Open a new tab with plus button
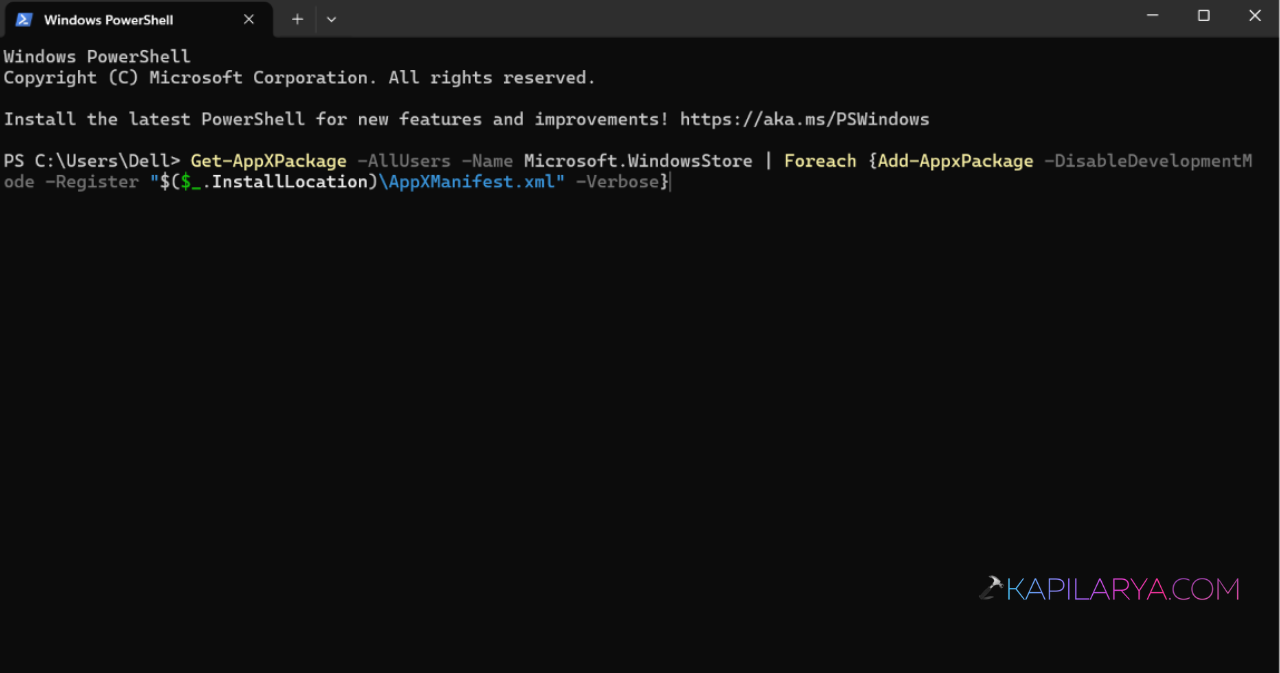The height and width of the screenshot is (673, 1280). pos(297,19)
